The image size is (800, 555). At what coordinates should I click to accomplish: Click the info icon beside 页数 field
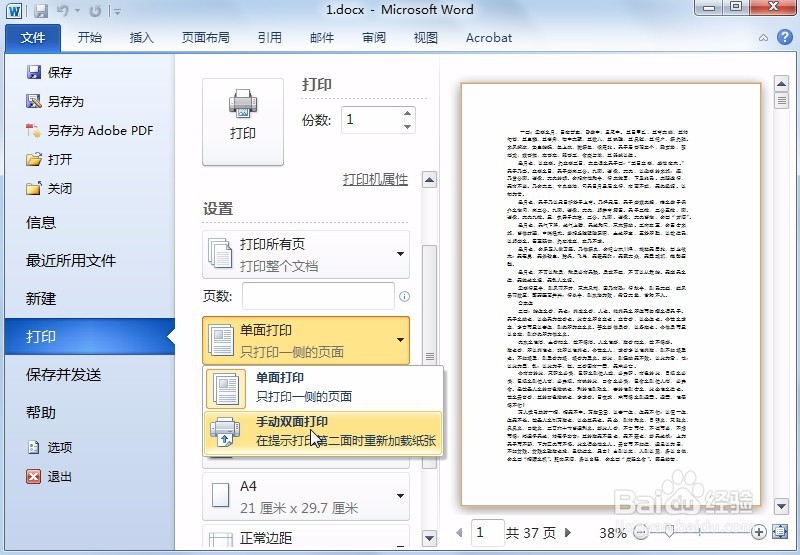point(404,296)
